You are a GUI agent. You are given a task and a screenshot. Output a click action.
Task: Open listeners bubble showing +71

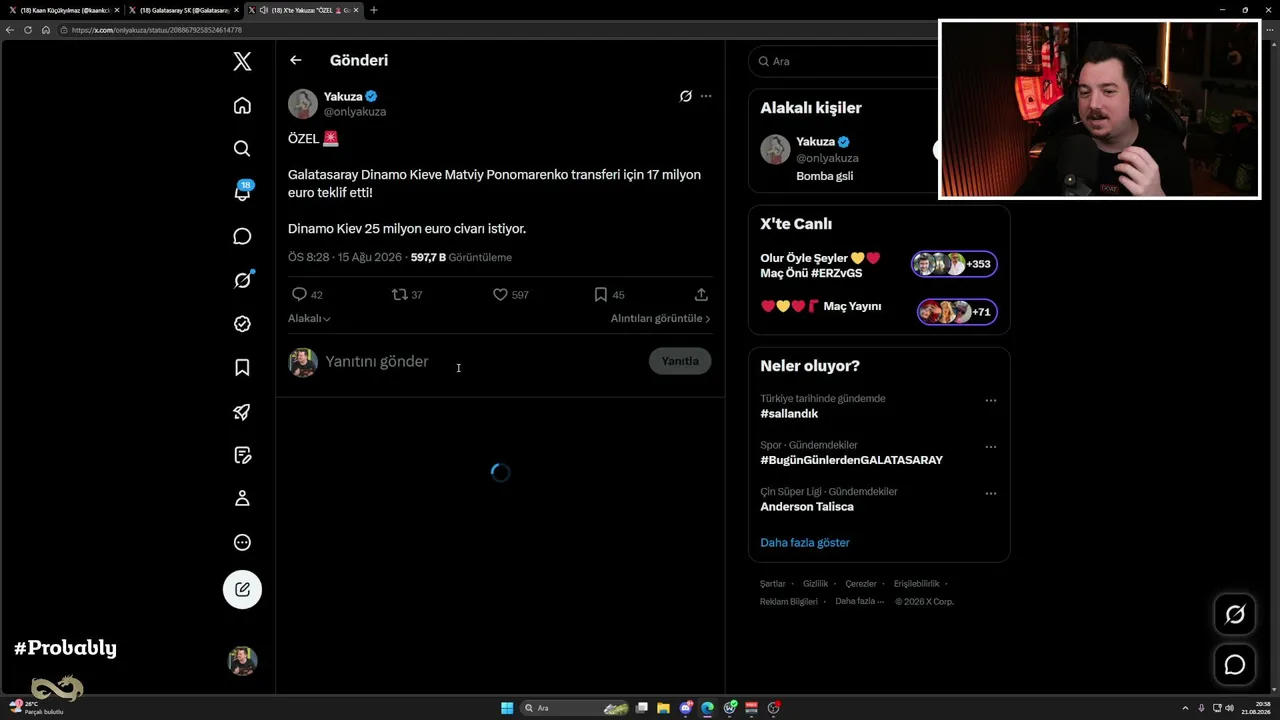pos(957,312)
